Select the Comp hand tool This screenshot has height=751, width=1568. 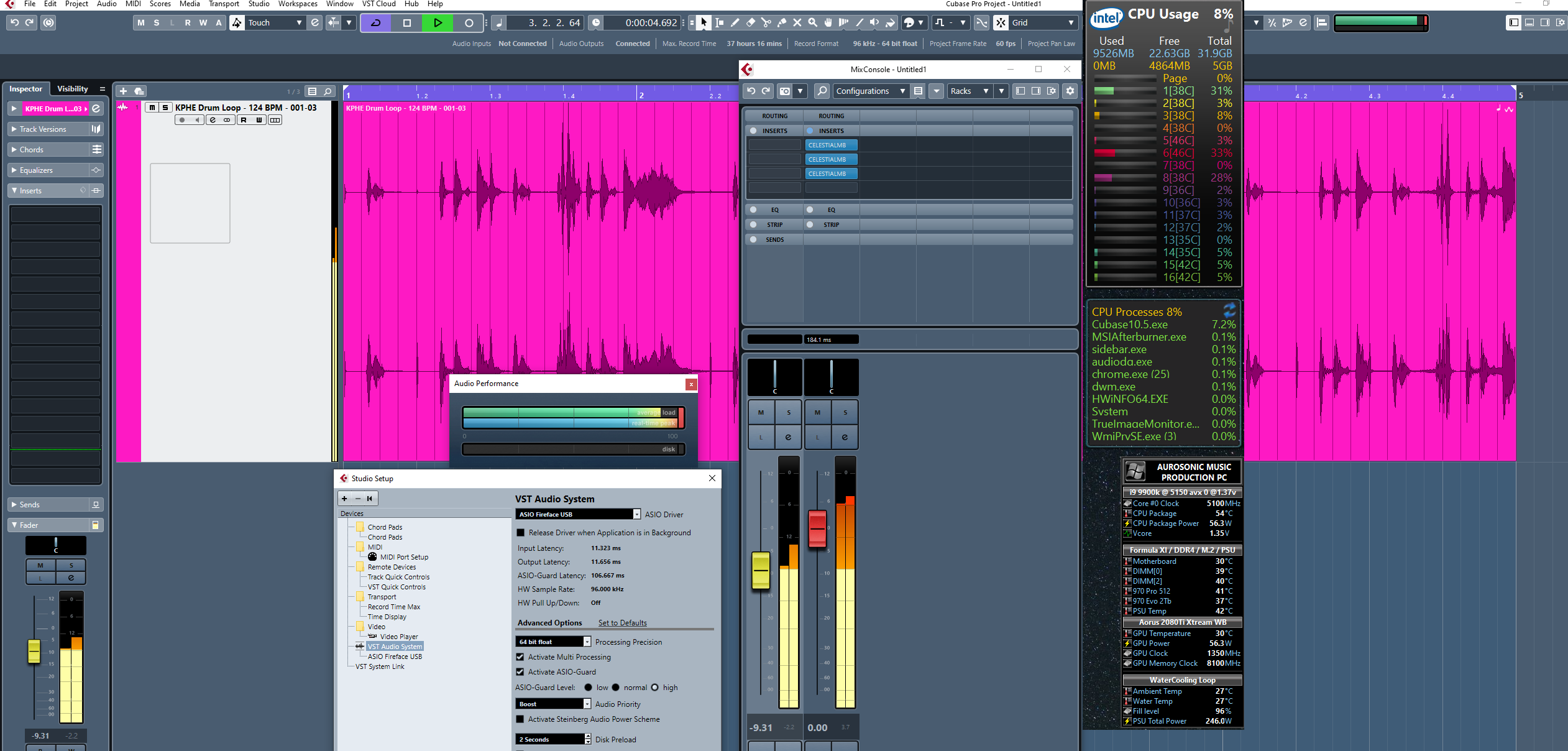[x=828, y=23]
